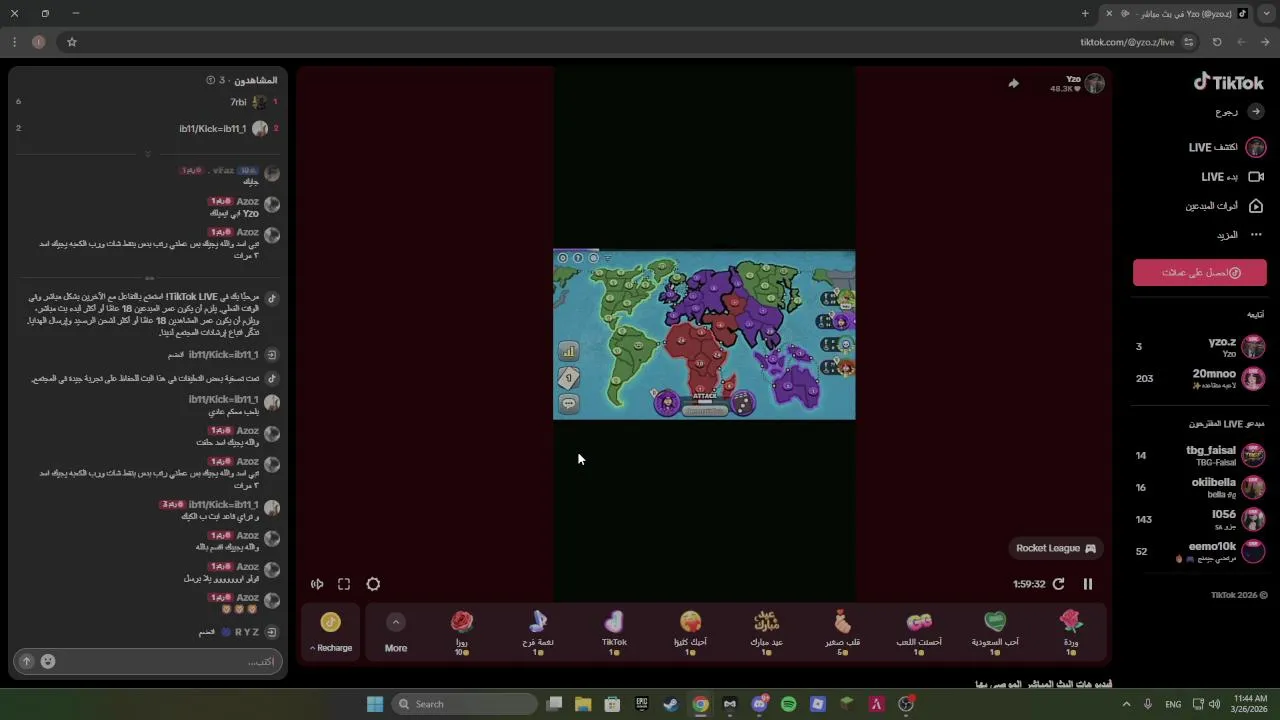Refresh the live stream
Viewport: 1280px width, 720px height.
pos(1059,584)
